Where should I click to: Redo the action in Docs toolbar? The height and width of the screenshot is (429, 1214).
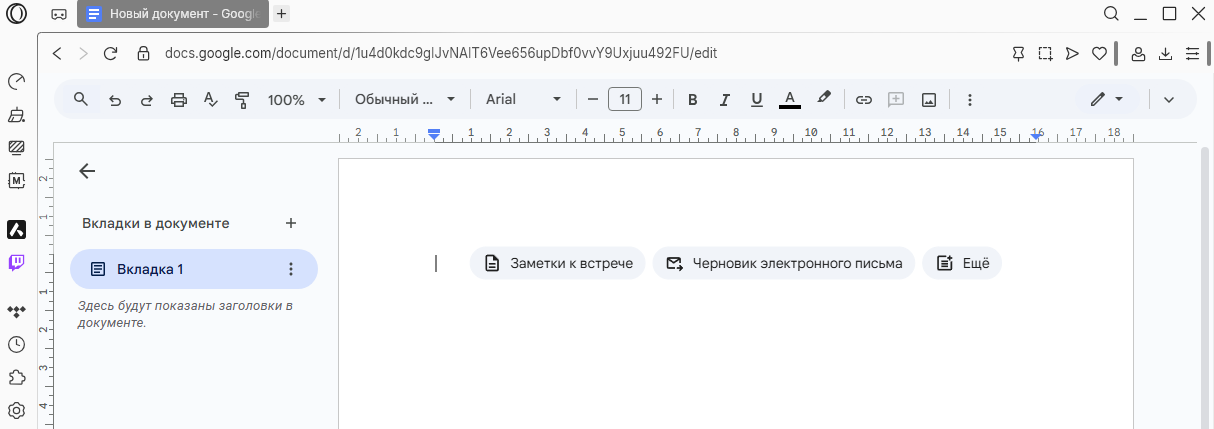(x=146, y=99)
